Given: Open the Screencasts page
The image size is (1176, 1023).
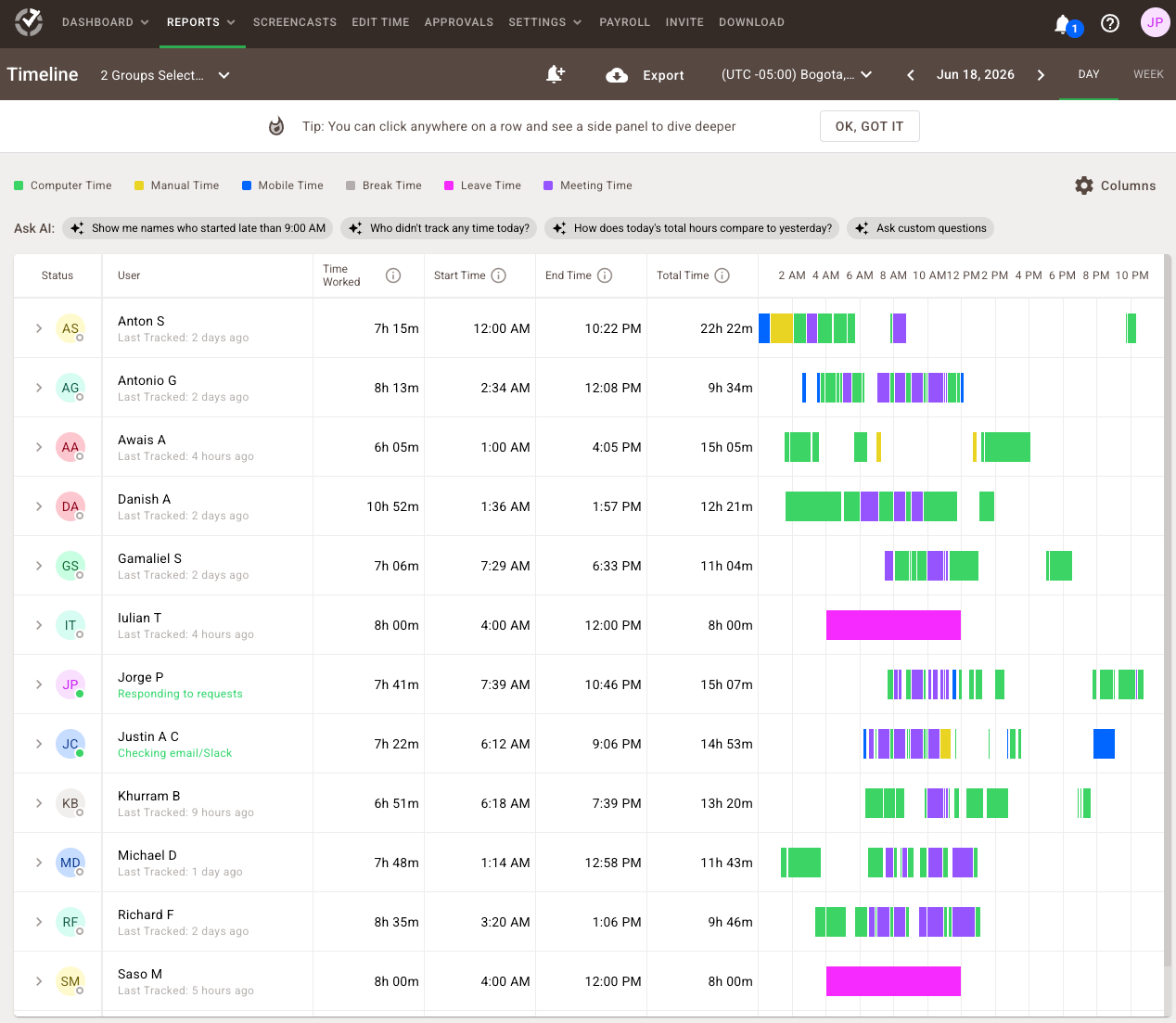Looking at the screenshot, I should (295, 22).
